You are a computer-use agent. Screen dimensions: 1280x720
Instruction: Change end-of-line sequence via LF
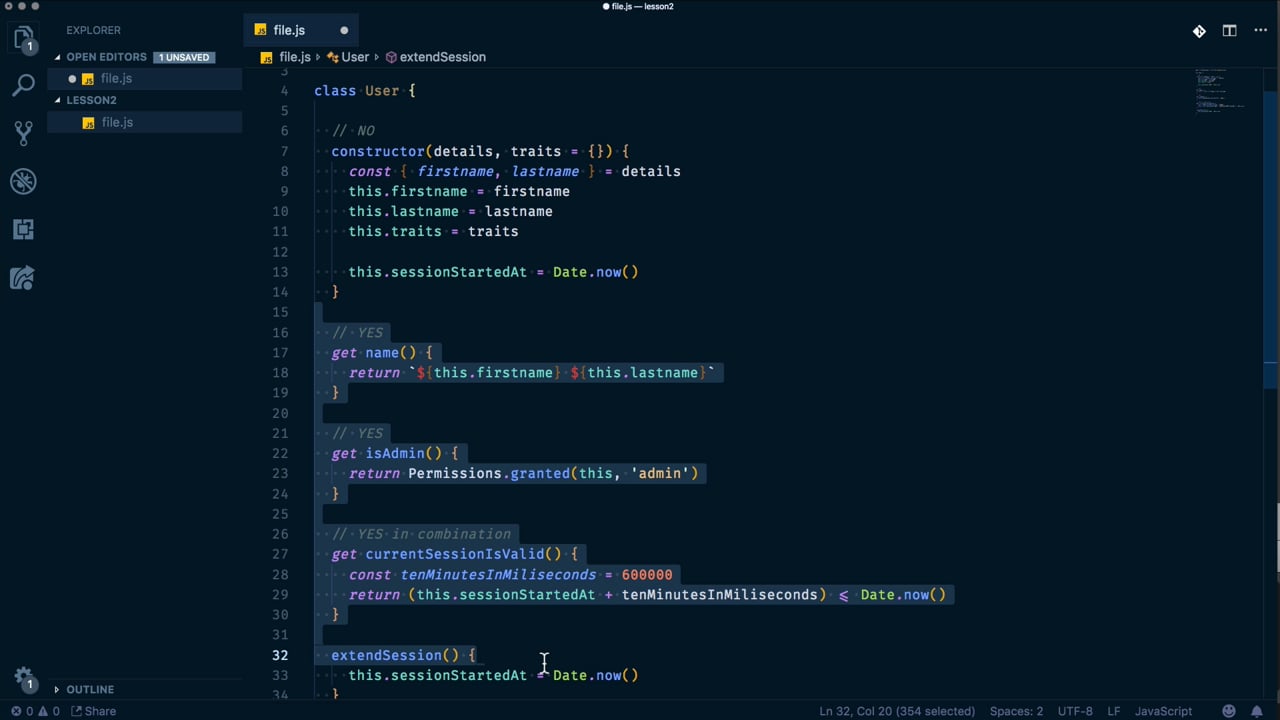[x=1114, y=711]
